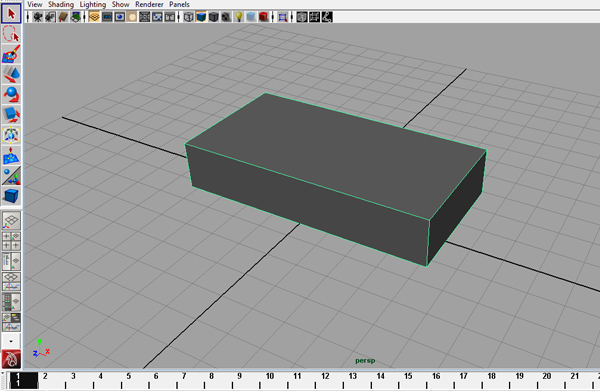Choose the Hypershade/Persp layout
Viewport: 600px width, 391px height.
click(x=11, y=302)
